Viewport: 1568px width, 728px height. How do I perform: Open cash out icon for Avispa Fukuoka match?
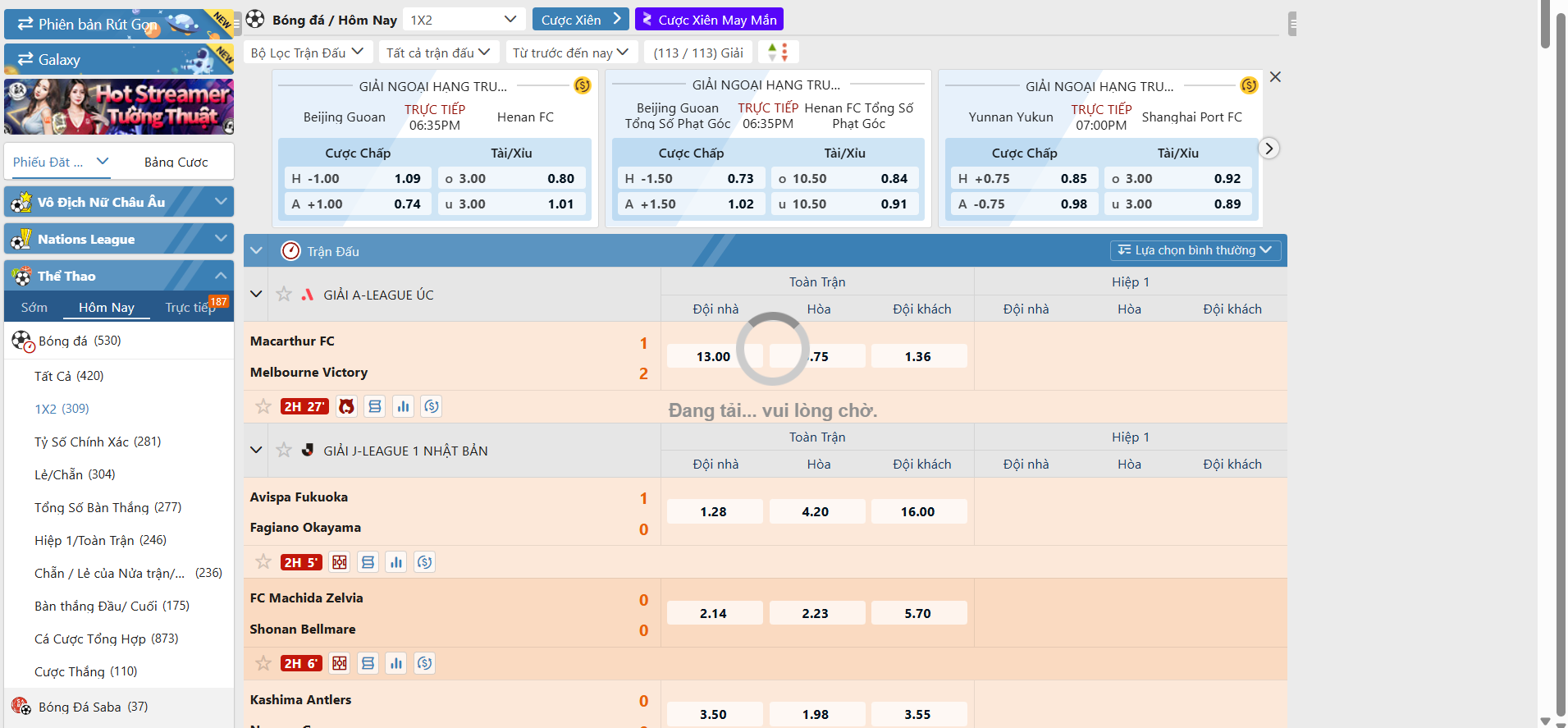tap(425, 562)
